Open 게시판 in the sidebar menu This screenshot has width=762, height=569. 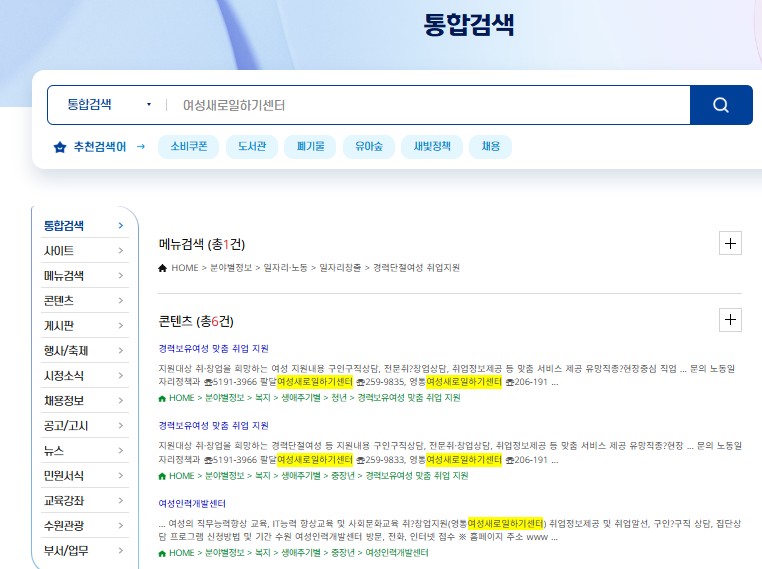pos(85,326)
